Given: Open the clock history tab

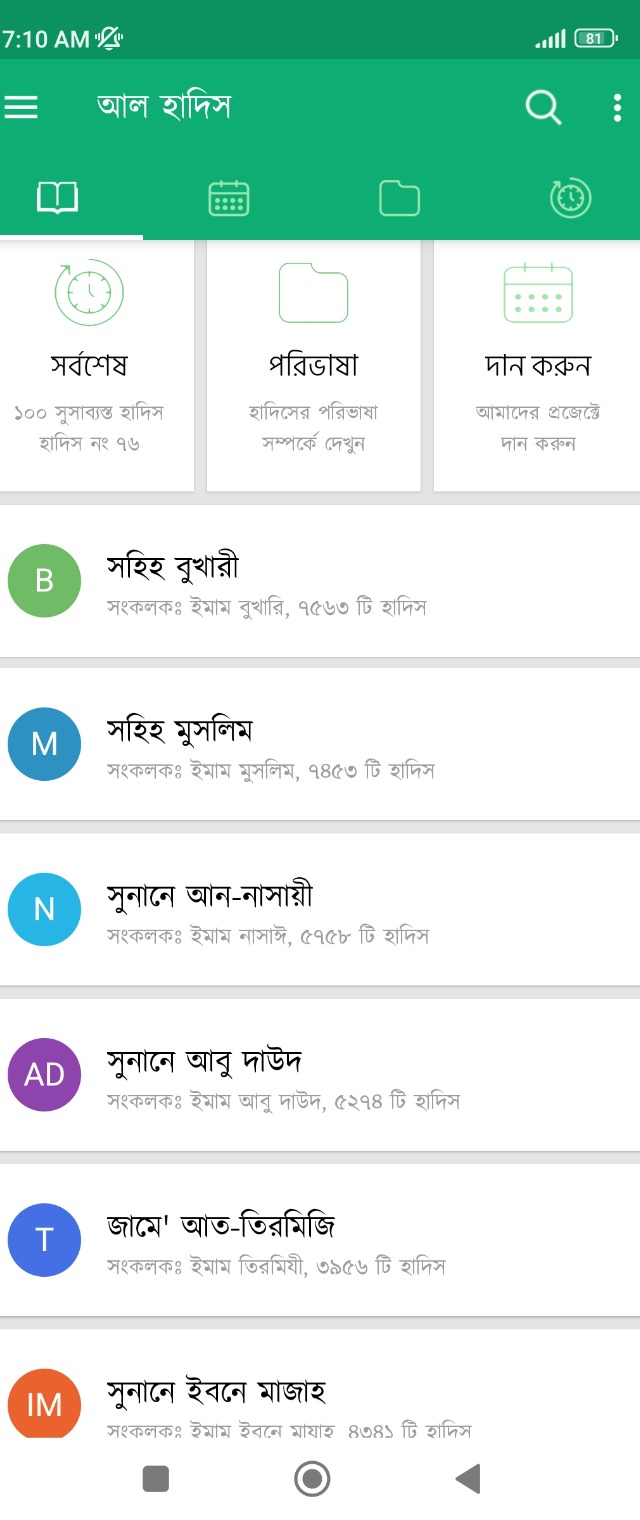Looking at the screenshot, I should [x=571, y=198].
